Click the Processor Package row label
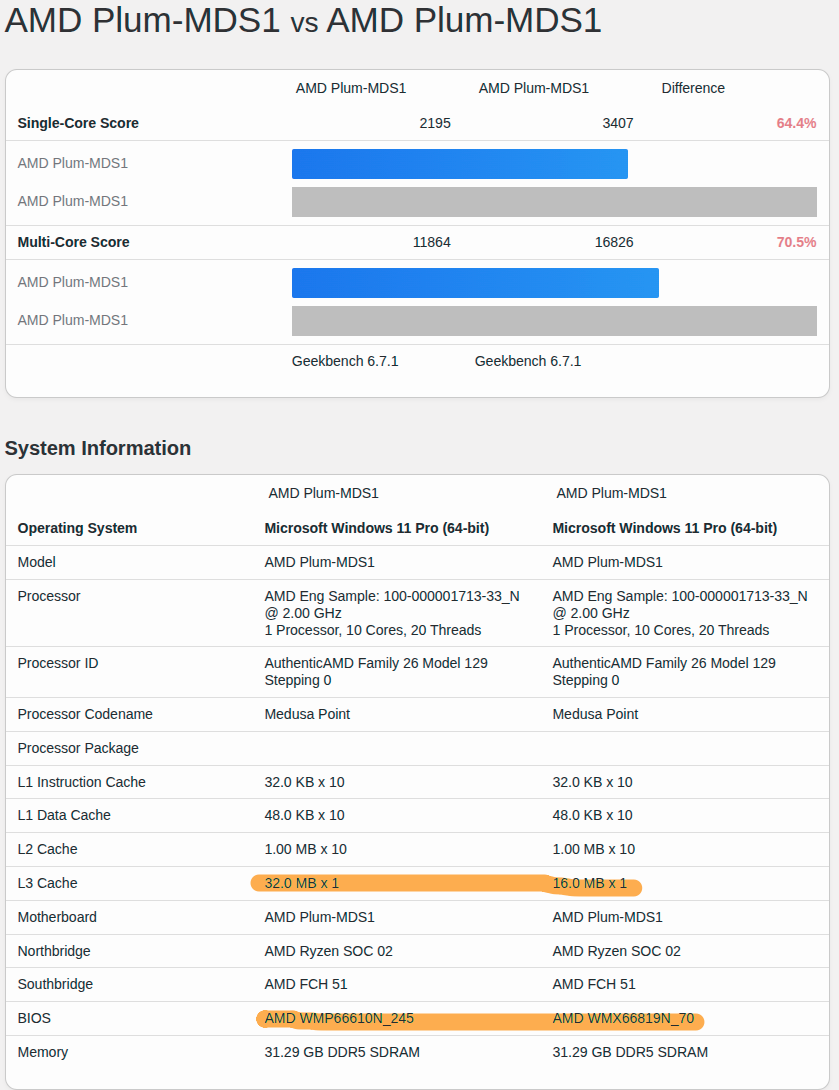 click(78, 748)
